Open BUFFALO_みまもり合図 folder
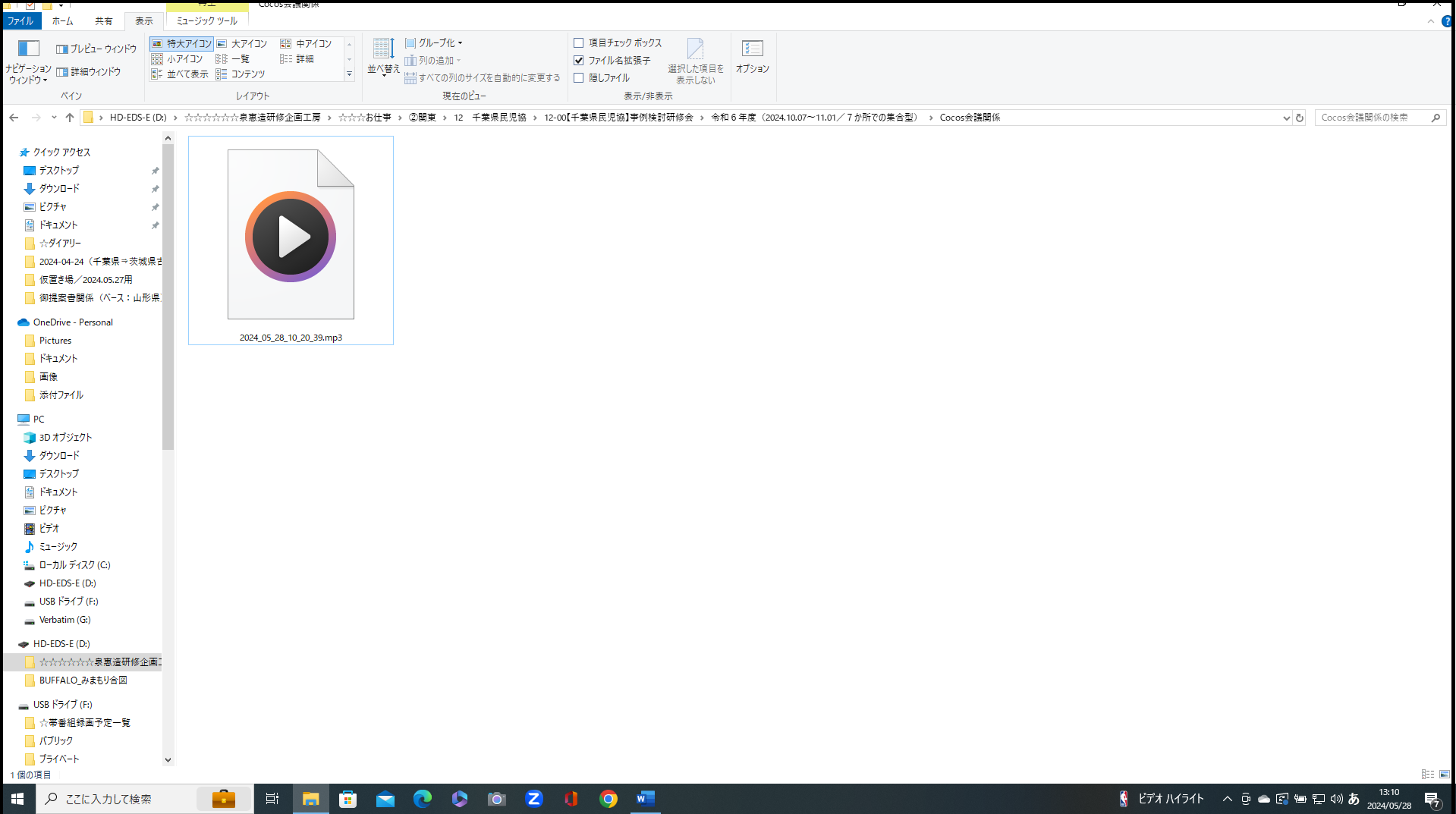 [x=83, y=680]
